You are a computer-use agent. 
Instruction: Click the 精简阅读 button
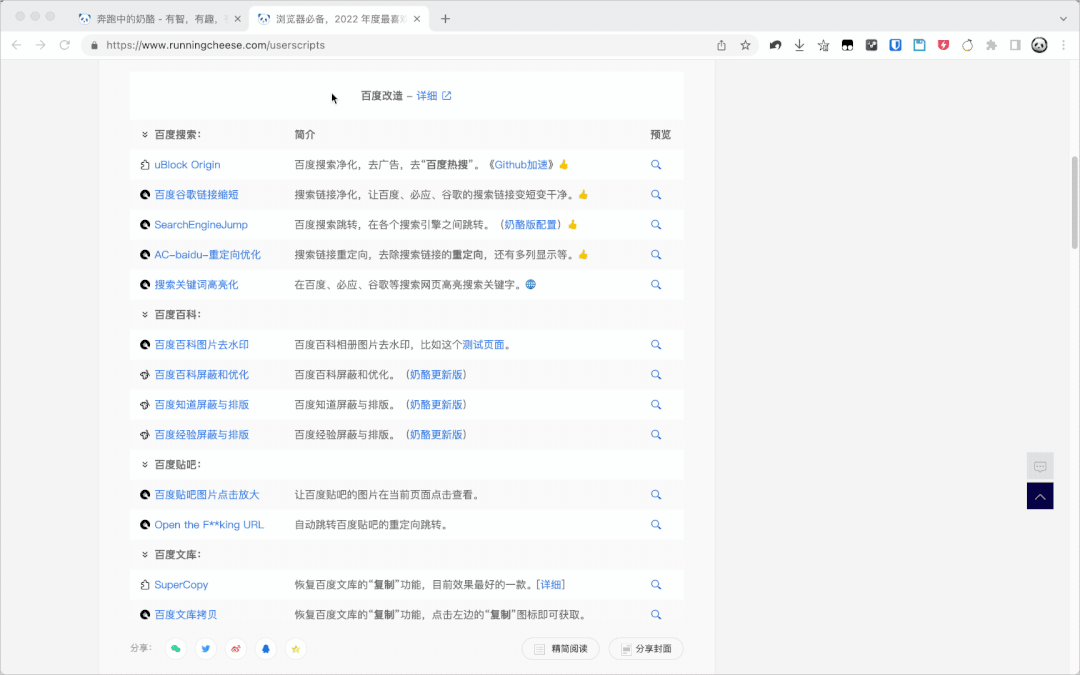pyautogui.click(x=561, y=649)
